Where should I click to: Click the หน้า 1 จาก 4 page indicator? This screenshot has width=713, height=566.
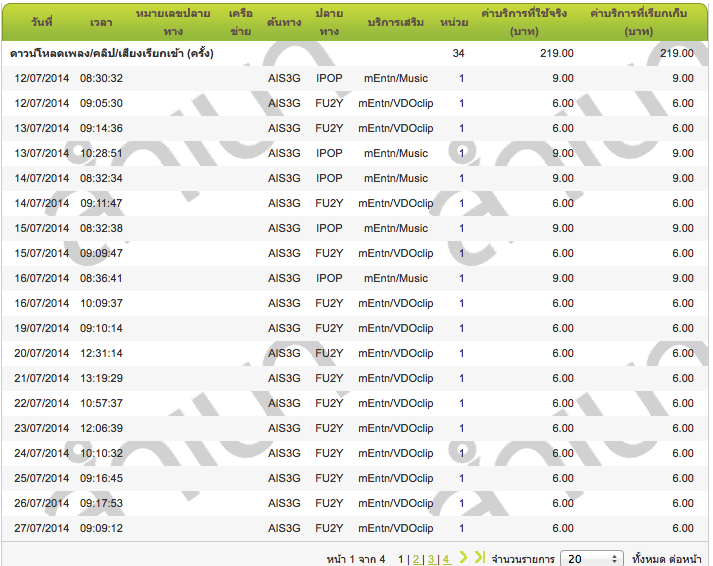click(x=356, y=559)
